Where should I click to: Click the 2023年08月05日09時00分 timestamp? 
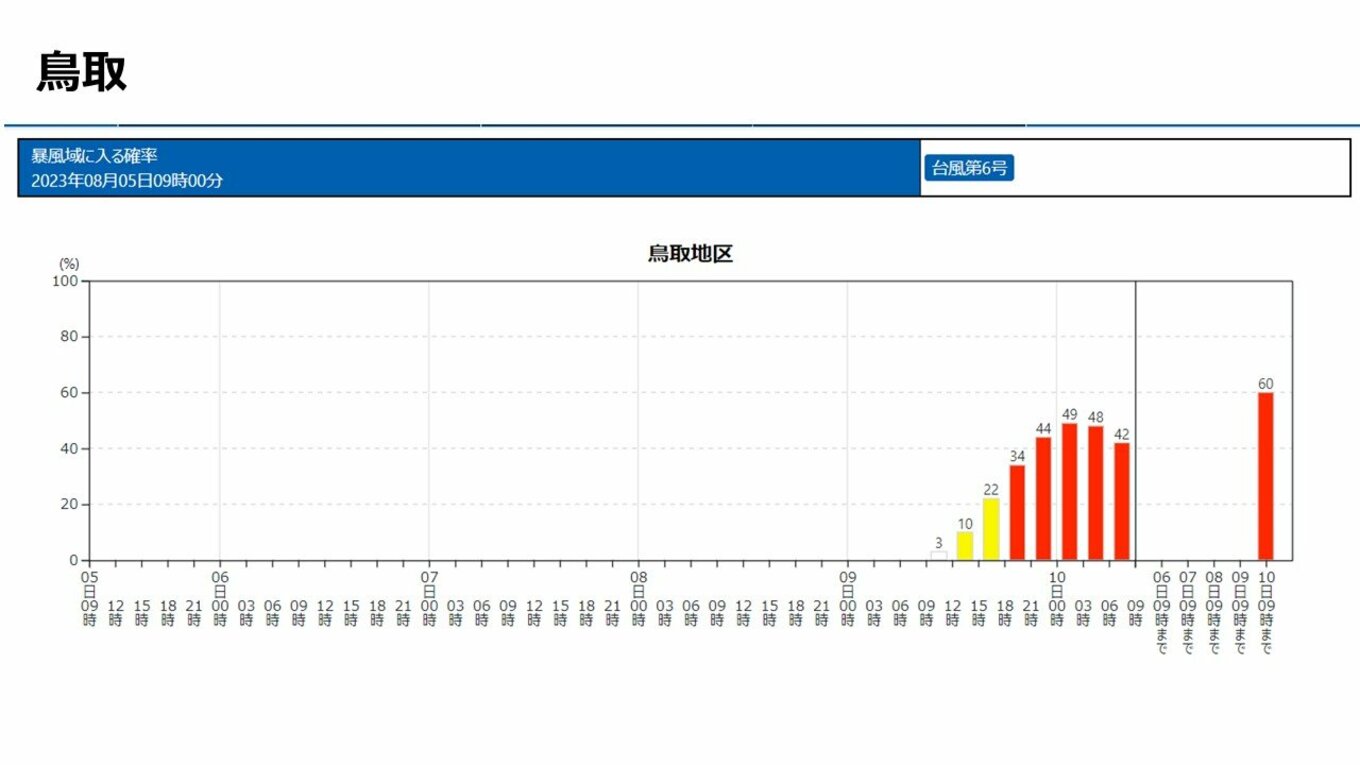click(x=127, y=181)
